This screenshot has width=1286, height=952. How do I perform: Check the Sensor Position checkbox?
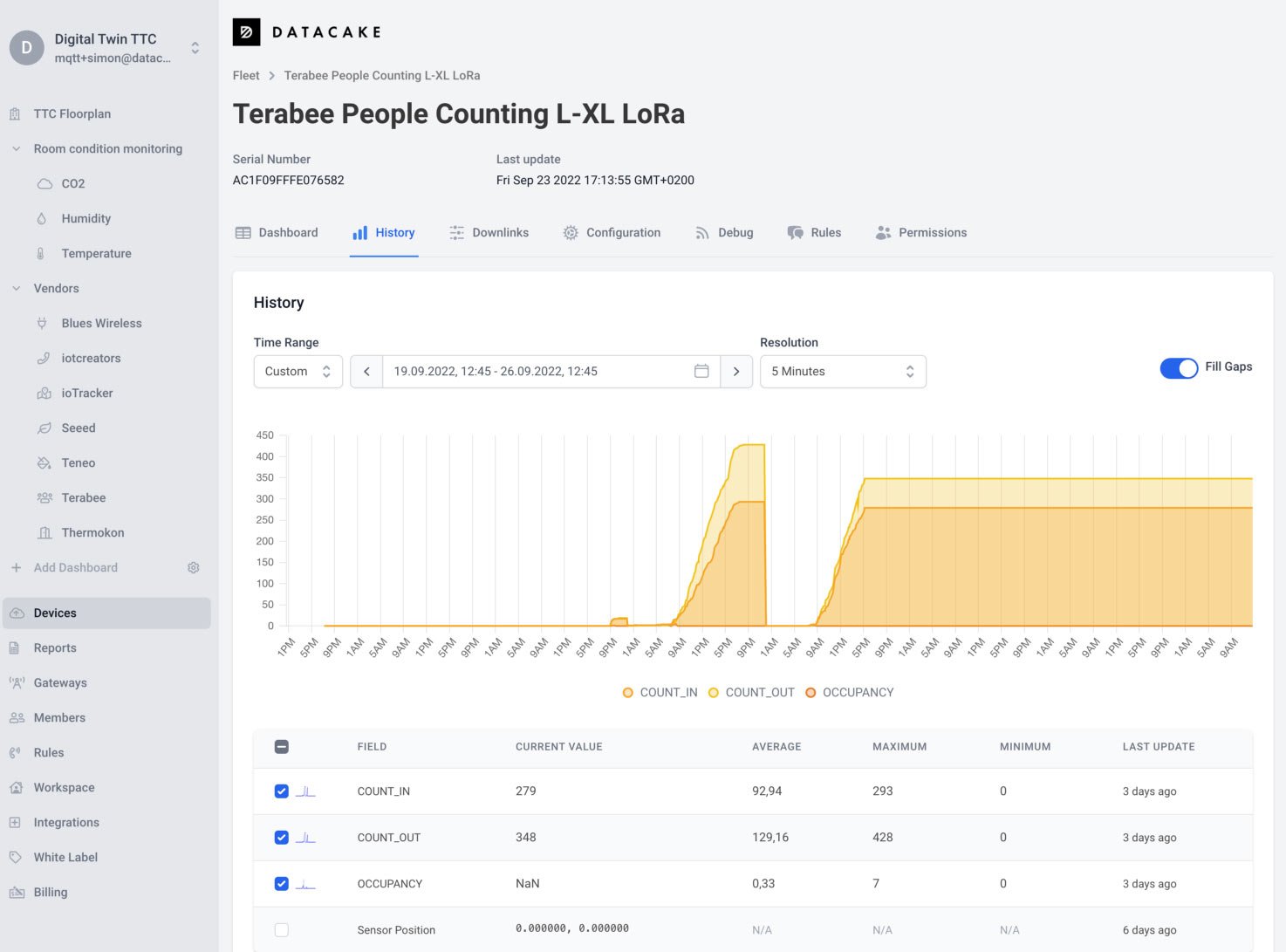[x=281, y=930]
